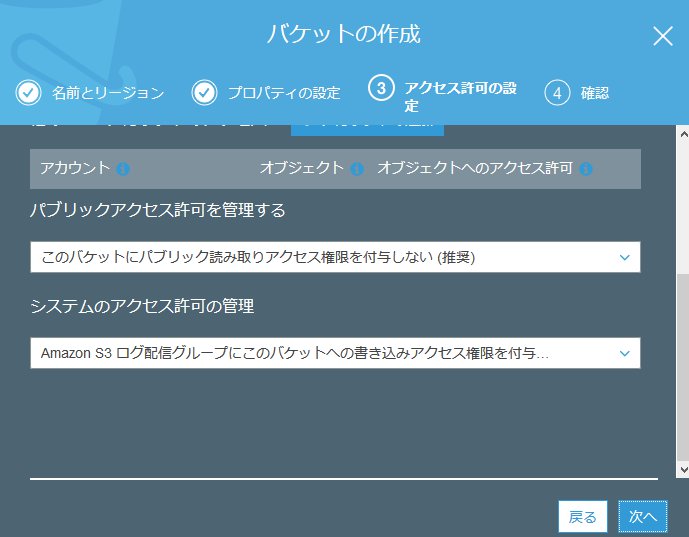This screenshot has width=689, height=537.
Task: Click the step 3 number circle
Action: (x=381, y=89)
